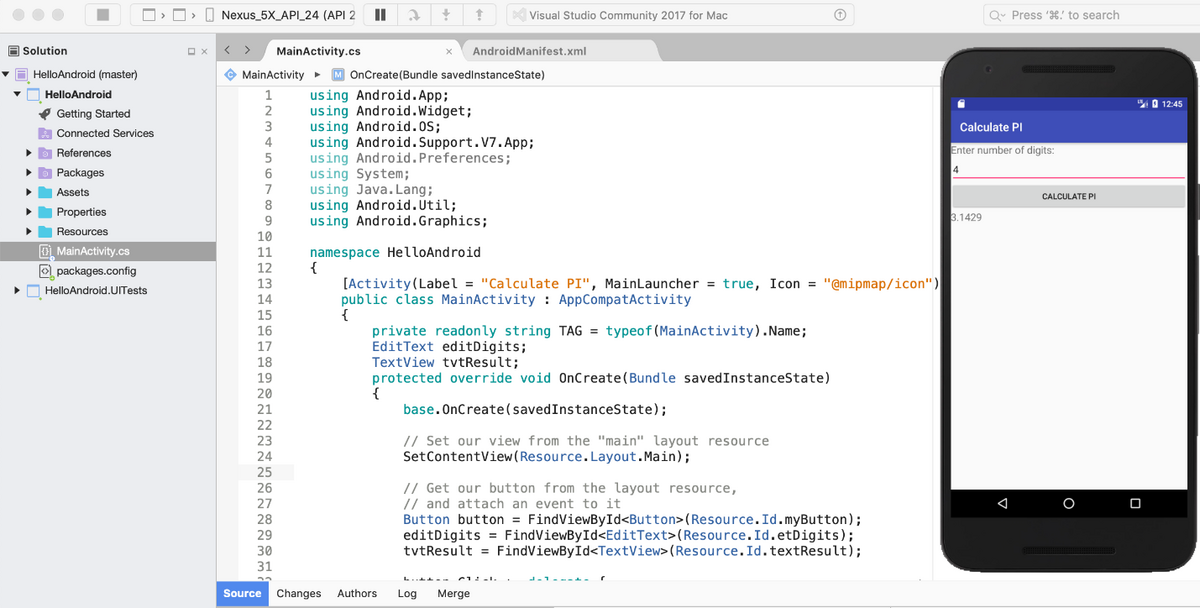Expand the Packages folder
Image resolution: width=1200 pixels, height=608 pixels.
[29, 173]
